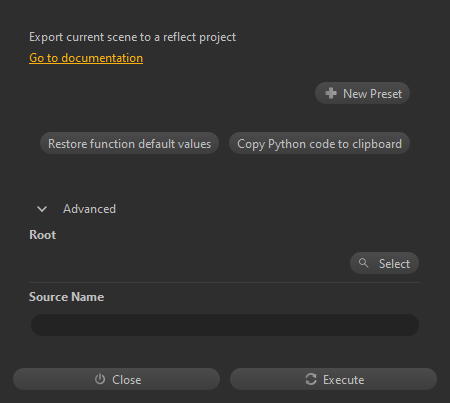Click the plus icon on New Preset
450x403 pixels.
[331, 93]
